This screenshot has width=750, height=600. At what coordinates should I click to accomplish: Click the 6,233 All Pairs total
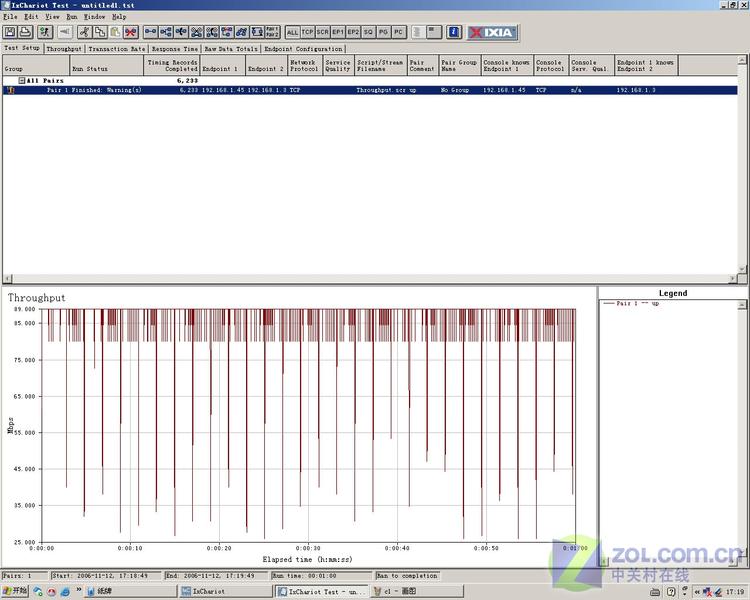187,80
